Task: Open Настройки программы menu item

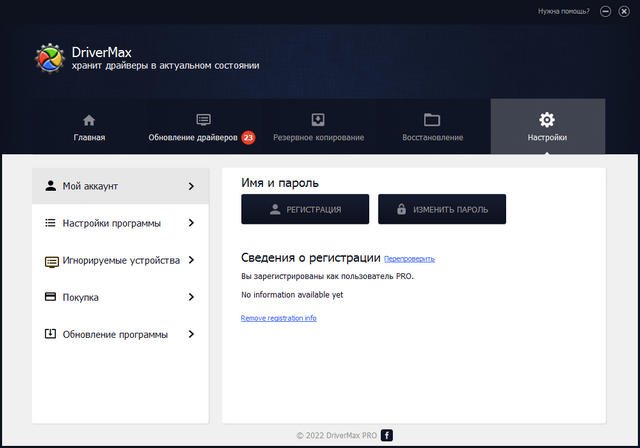Action: coord(120,223)
